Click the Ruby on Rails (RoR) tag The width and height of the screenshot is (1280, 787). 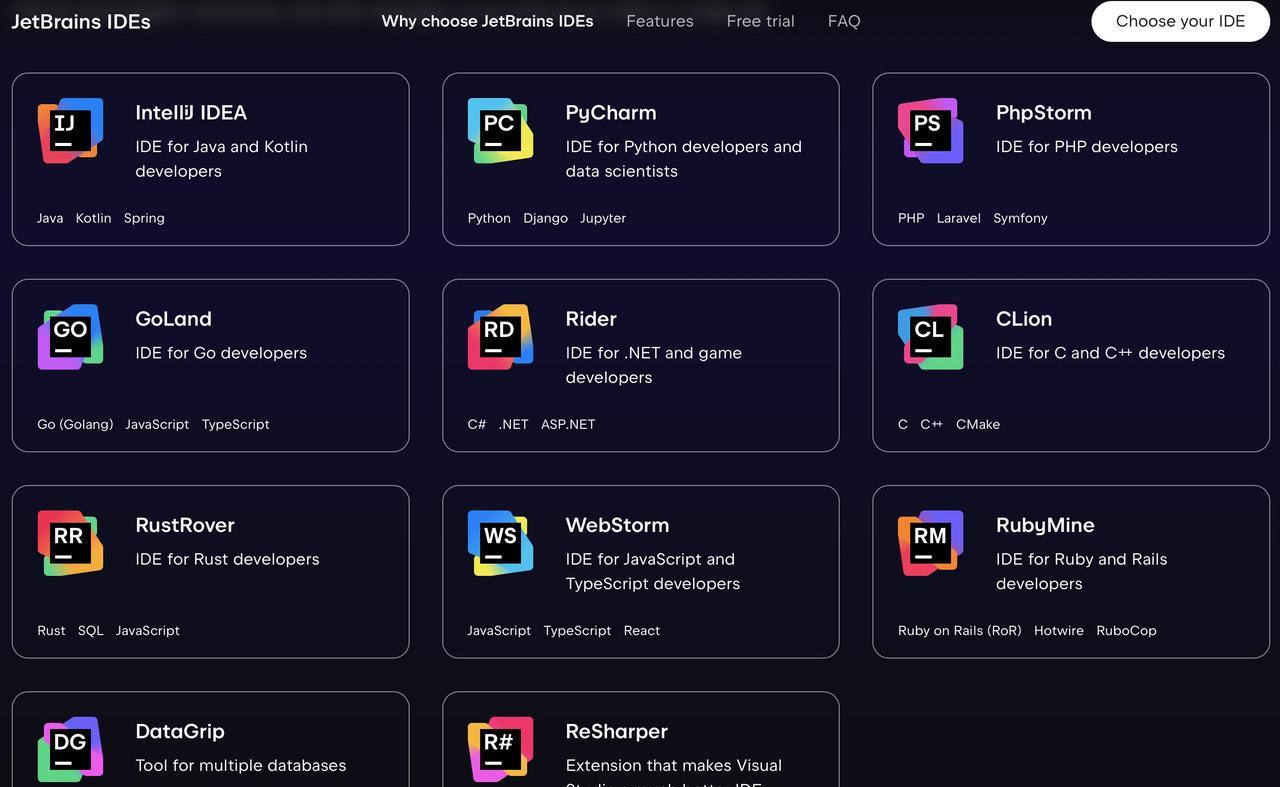[x=960, y=630]
